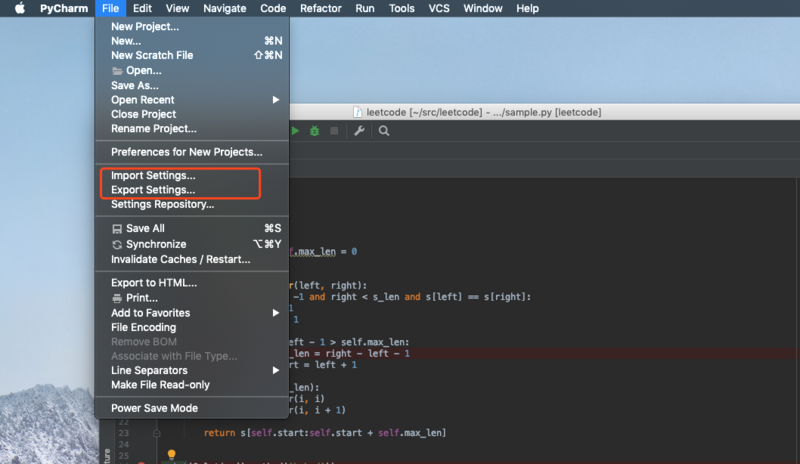This screenshot has width=800, height=464.
Task: Click line number 23 in gutter
Action: pos(124,433)
